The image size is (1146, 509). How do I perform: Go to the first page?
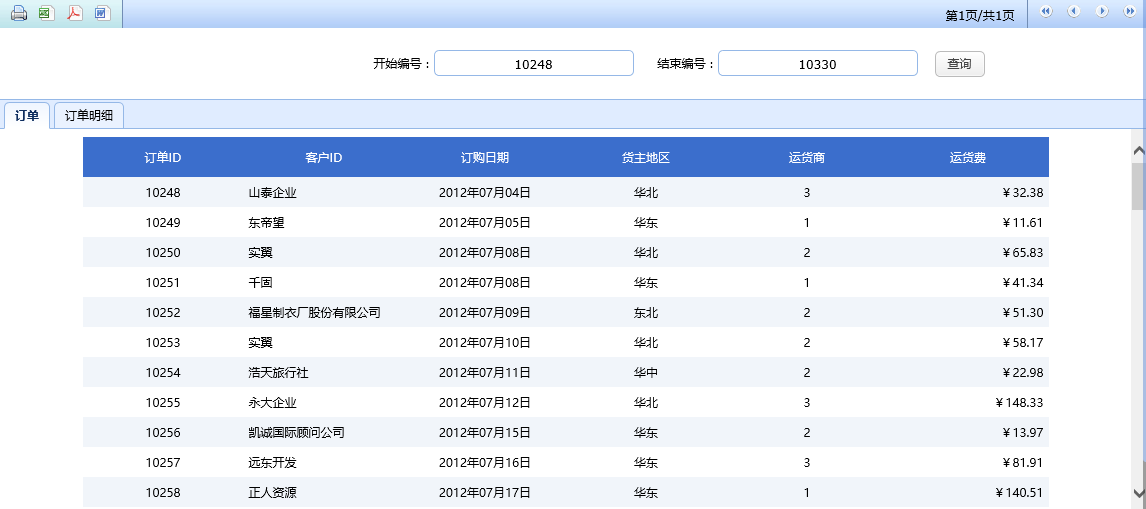[x=1046, y=12]
